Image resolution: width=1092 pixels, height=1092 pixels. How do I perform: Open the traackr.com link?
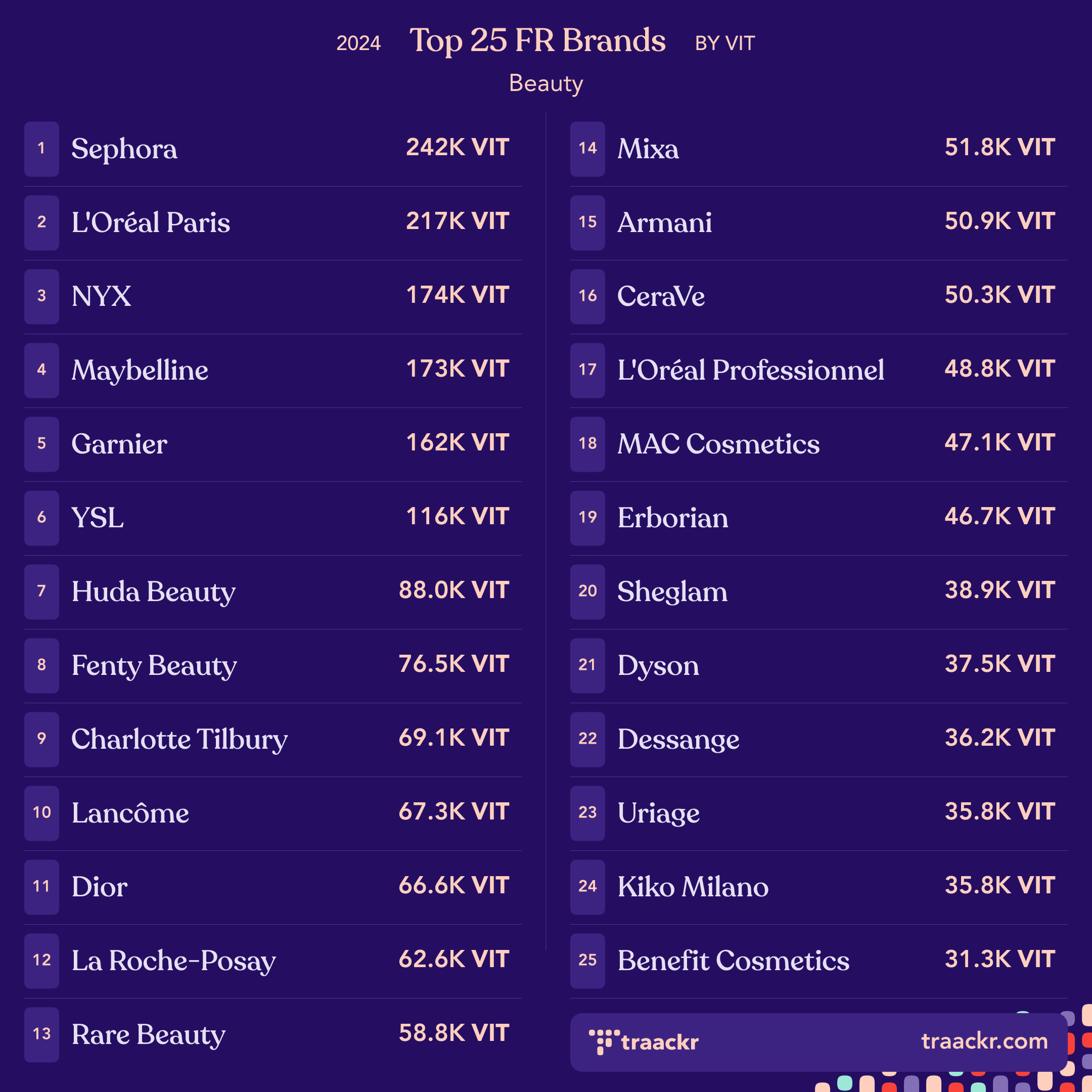985,1041
